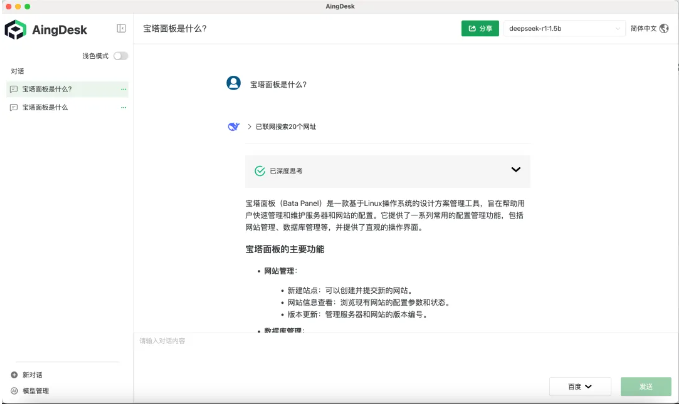The image size is (679, 405).
Task: Close the window with red button
Action: click(x=9, y=6)
